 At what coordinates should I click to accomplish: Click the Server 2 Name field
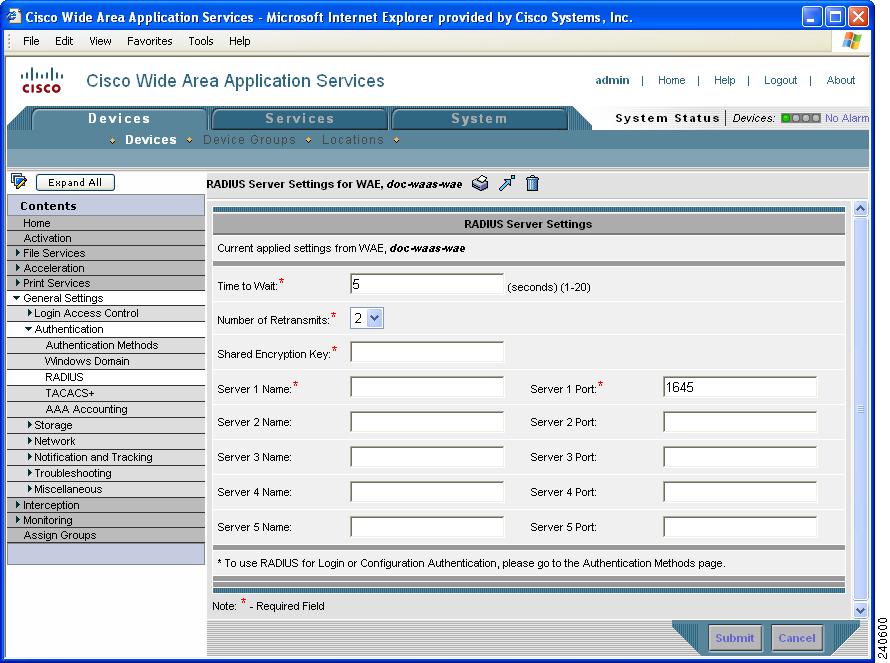coord(427,422)
